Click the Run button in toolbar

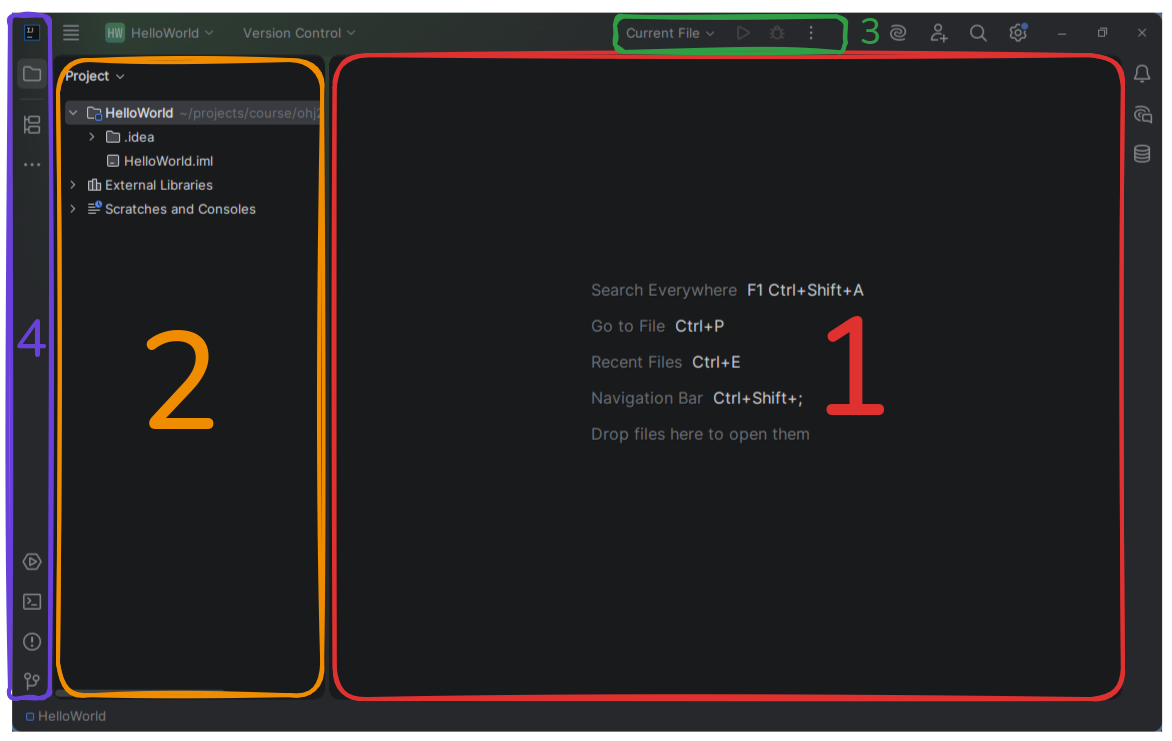(x=743, y=33)
